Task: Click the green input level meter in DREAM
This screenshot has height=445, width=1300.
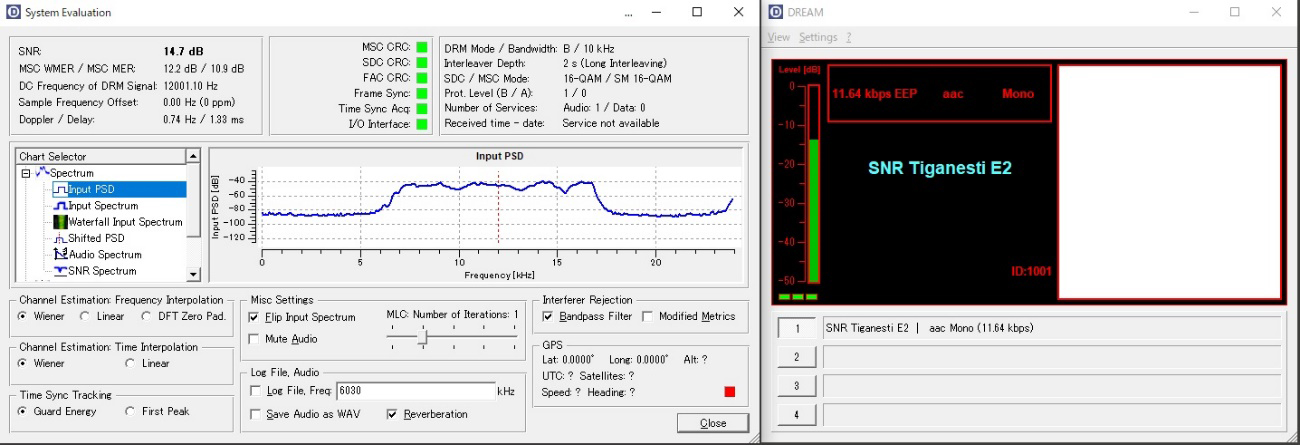Action: coord(812,211)
